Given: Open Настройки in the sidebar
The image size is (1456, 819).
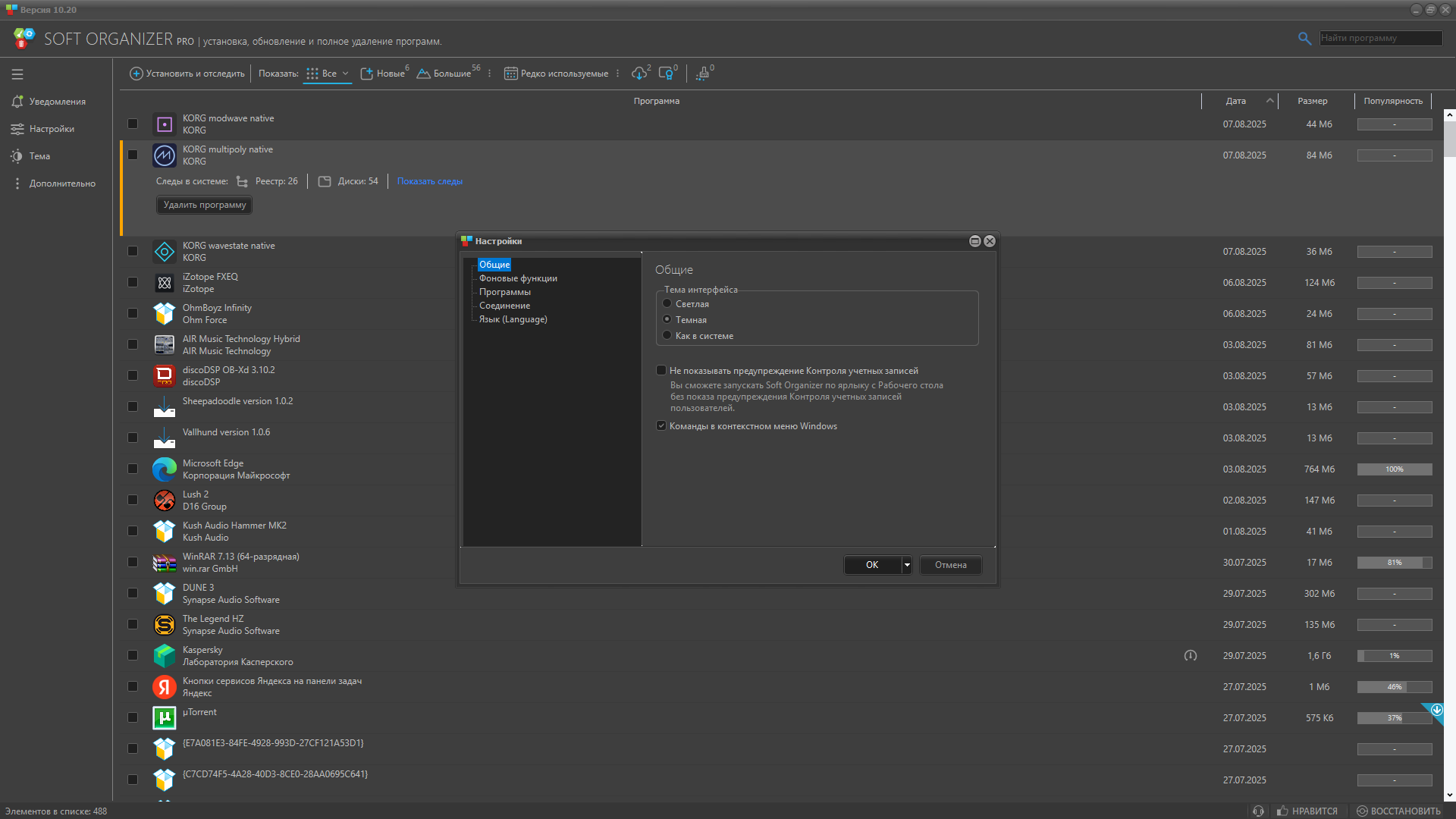Looking at the screenshot, I should (x=43, y=129).
